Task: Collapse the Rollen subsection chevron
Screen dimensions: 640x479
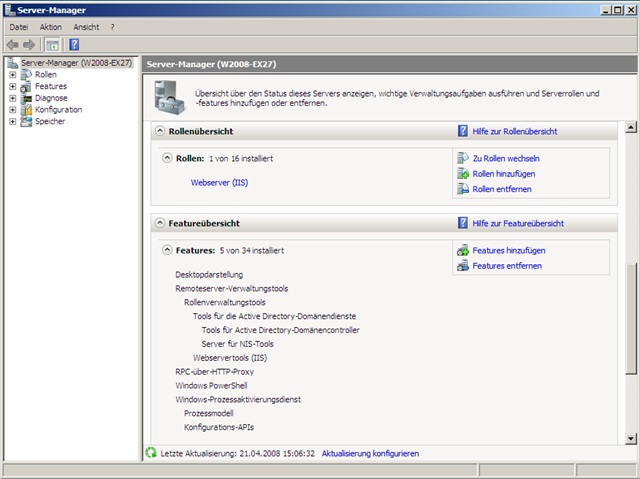Action: [167, 158]
